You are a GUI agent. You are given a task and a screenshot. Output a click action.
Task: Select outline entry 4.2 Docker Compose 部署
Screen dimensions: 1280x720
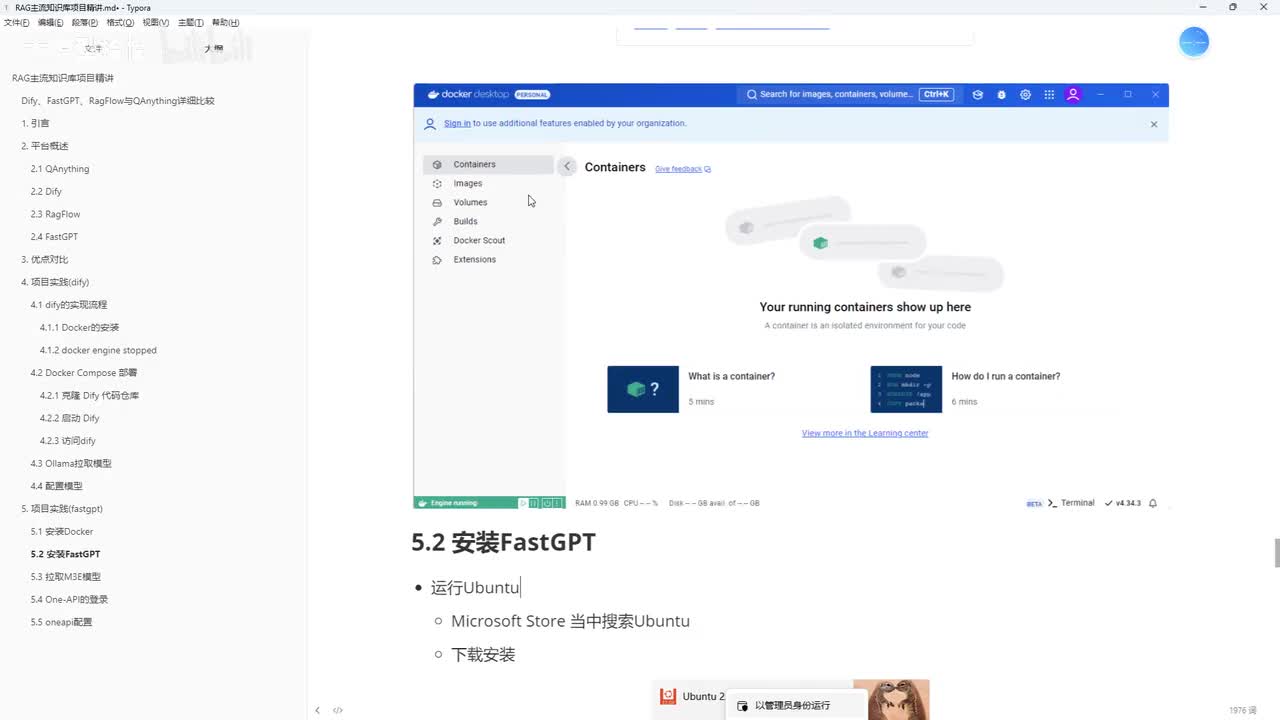(84, 373)
